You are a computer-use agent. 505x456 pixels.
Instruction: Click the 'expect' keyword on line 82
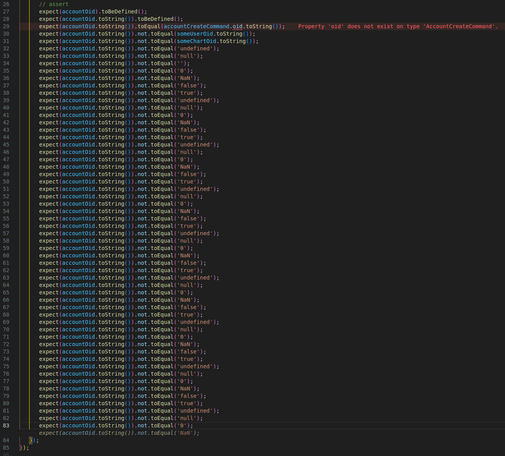(x=49, y=418)
